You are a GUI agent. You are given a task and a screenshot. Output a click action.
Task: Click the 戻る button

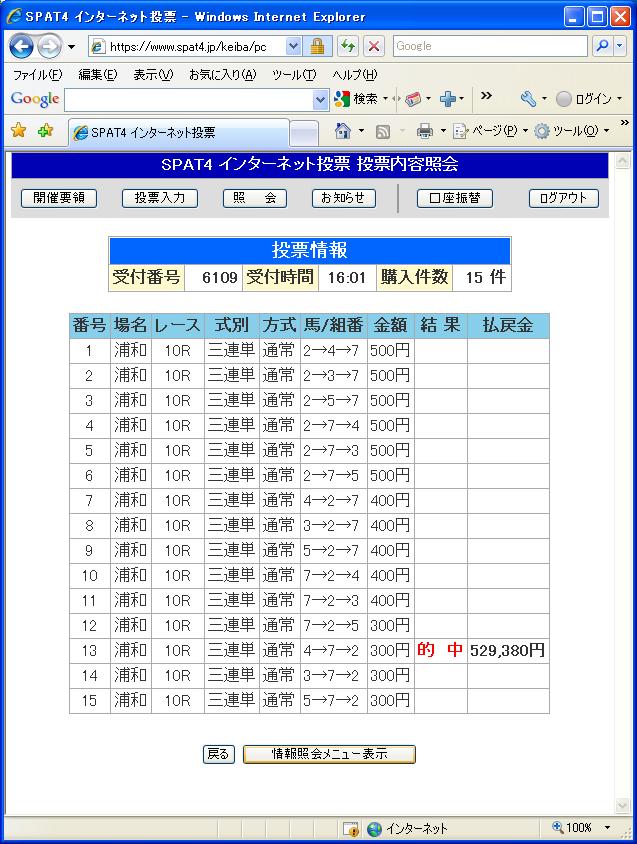coord(219,754)
